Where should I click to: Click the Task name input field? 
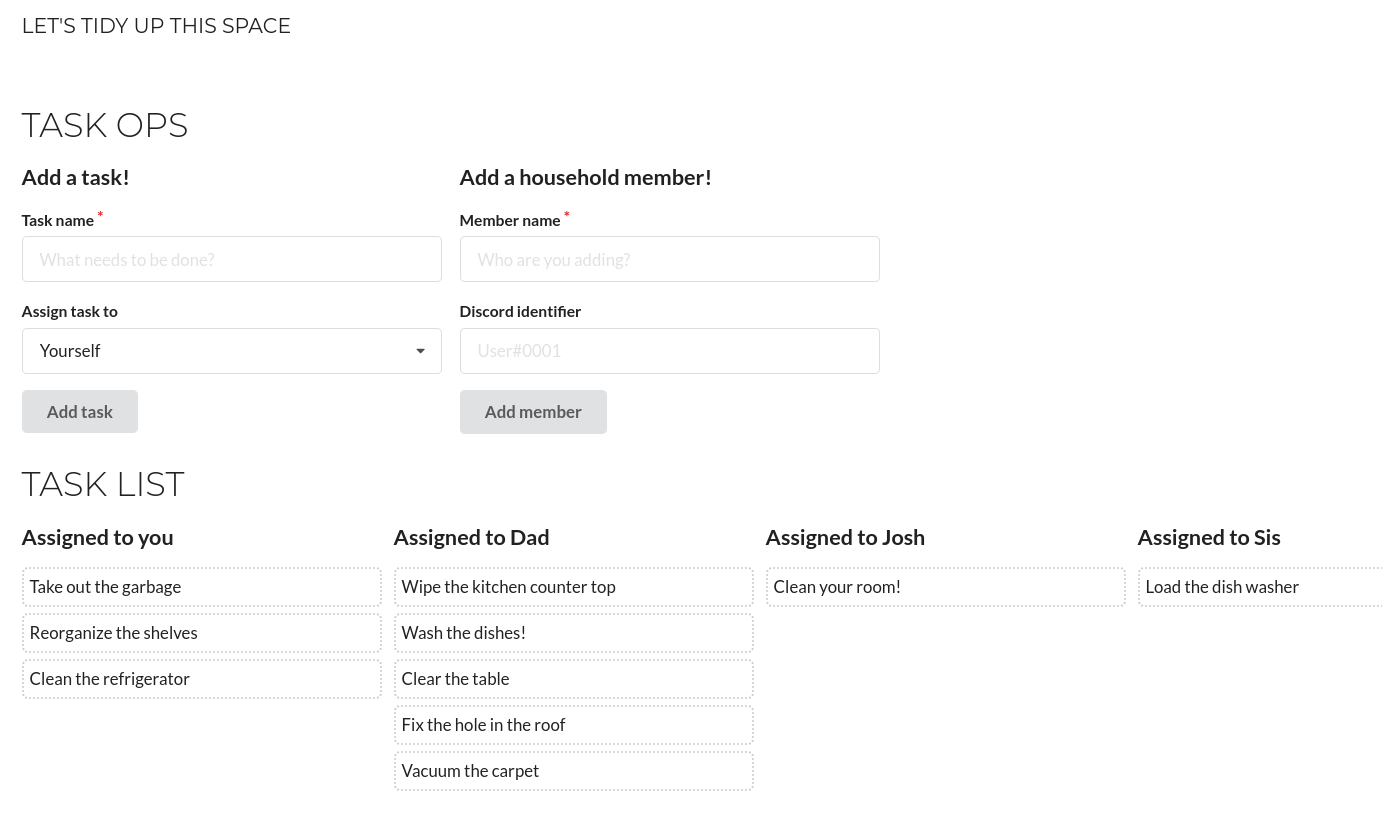click(x=231, y=259)
